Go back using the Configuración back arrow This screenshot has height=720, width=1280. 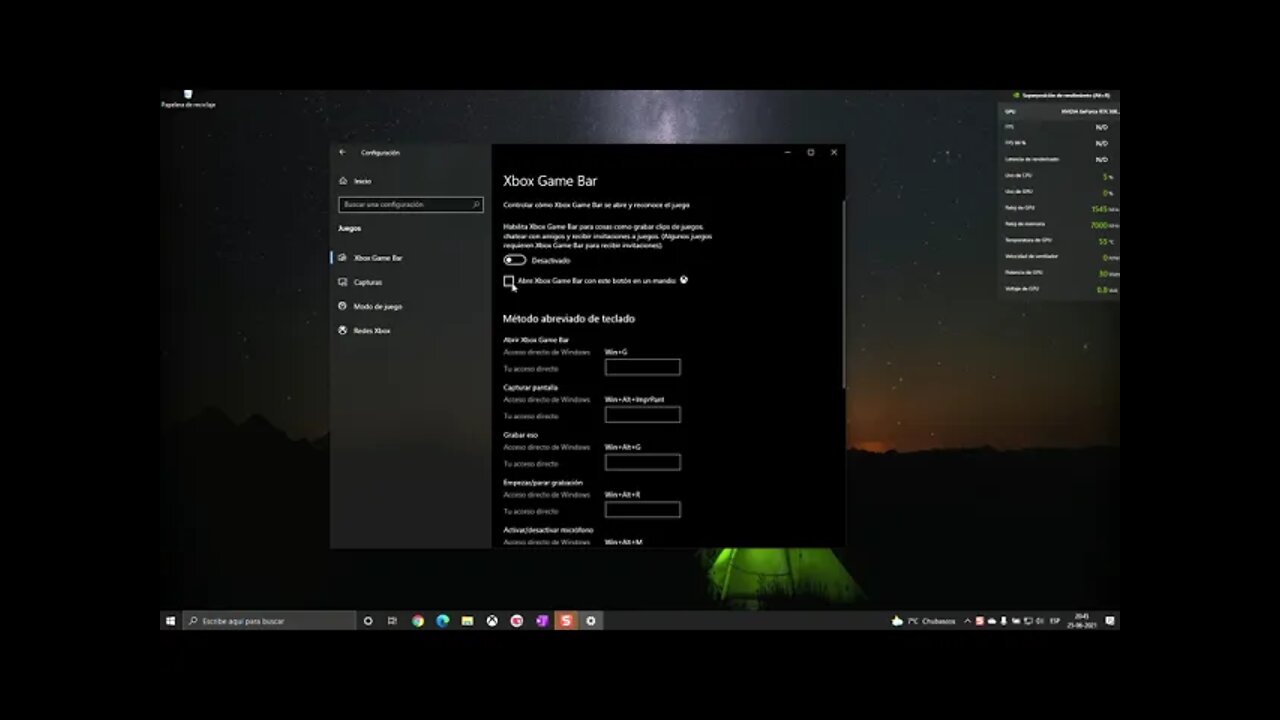342,152
